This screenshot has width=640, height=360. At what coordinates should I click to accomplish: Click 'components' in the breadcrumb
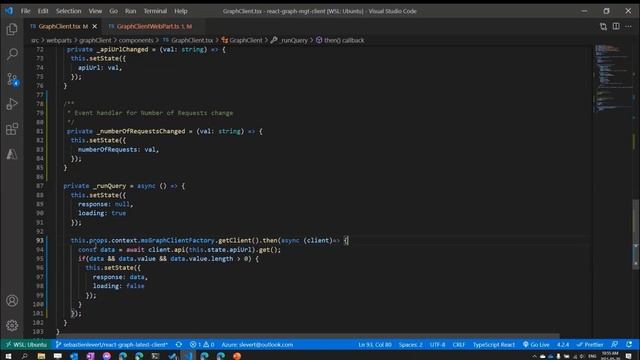click(136, 40)
